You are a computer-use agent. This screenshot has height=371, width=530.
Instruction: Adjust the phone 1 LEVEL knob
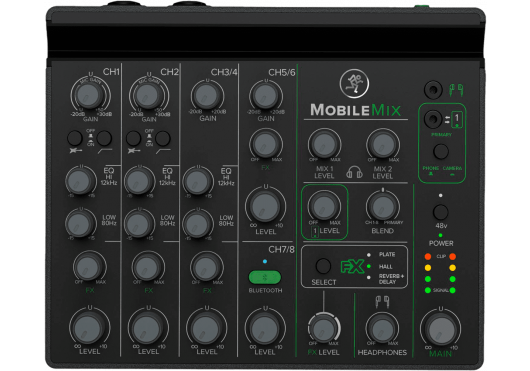coord(324,206)
